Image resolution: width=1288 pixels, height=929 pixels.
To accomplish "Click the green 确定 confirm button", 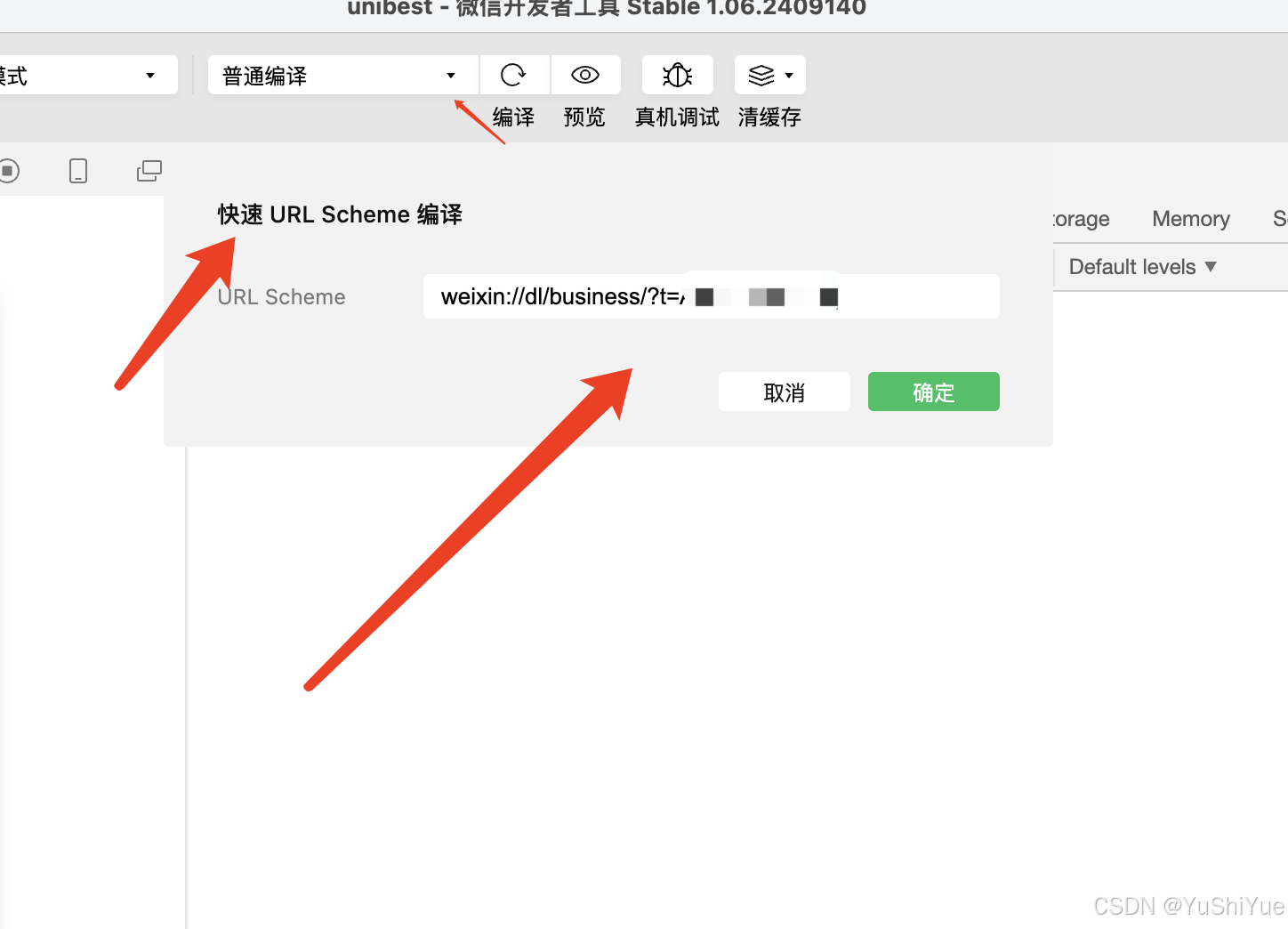I will pos(934,392).
